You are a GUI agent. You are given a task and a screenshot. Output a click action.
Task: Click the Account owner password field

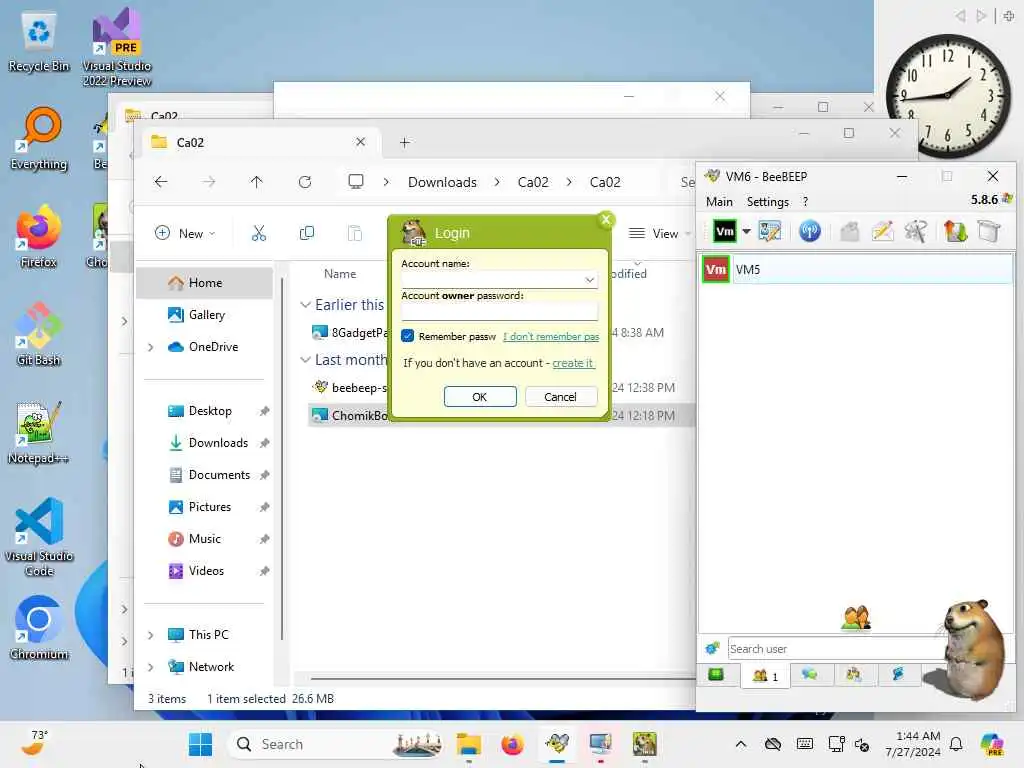[x=500, y=312]
